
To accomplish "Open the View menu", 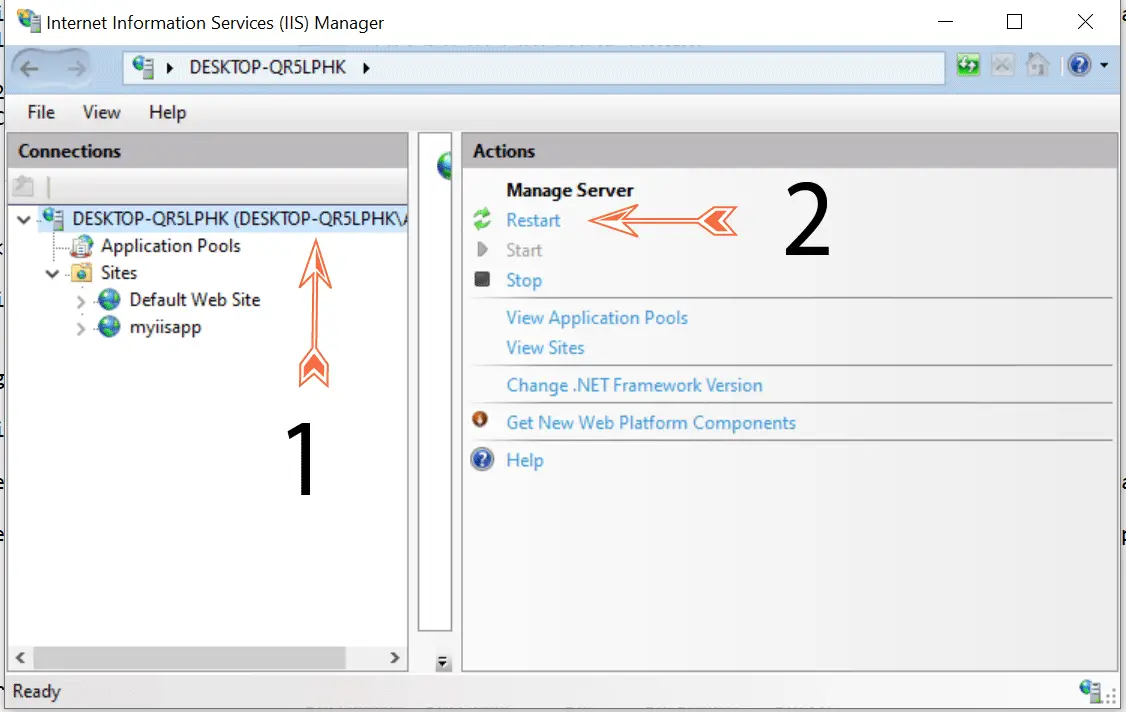I will (101, 112).
